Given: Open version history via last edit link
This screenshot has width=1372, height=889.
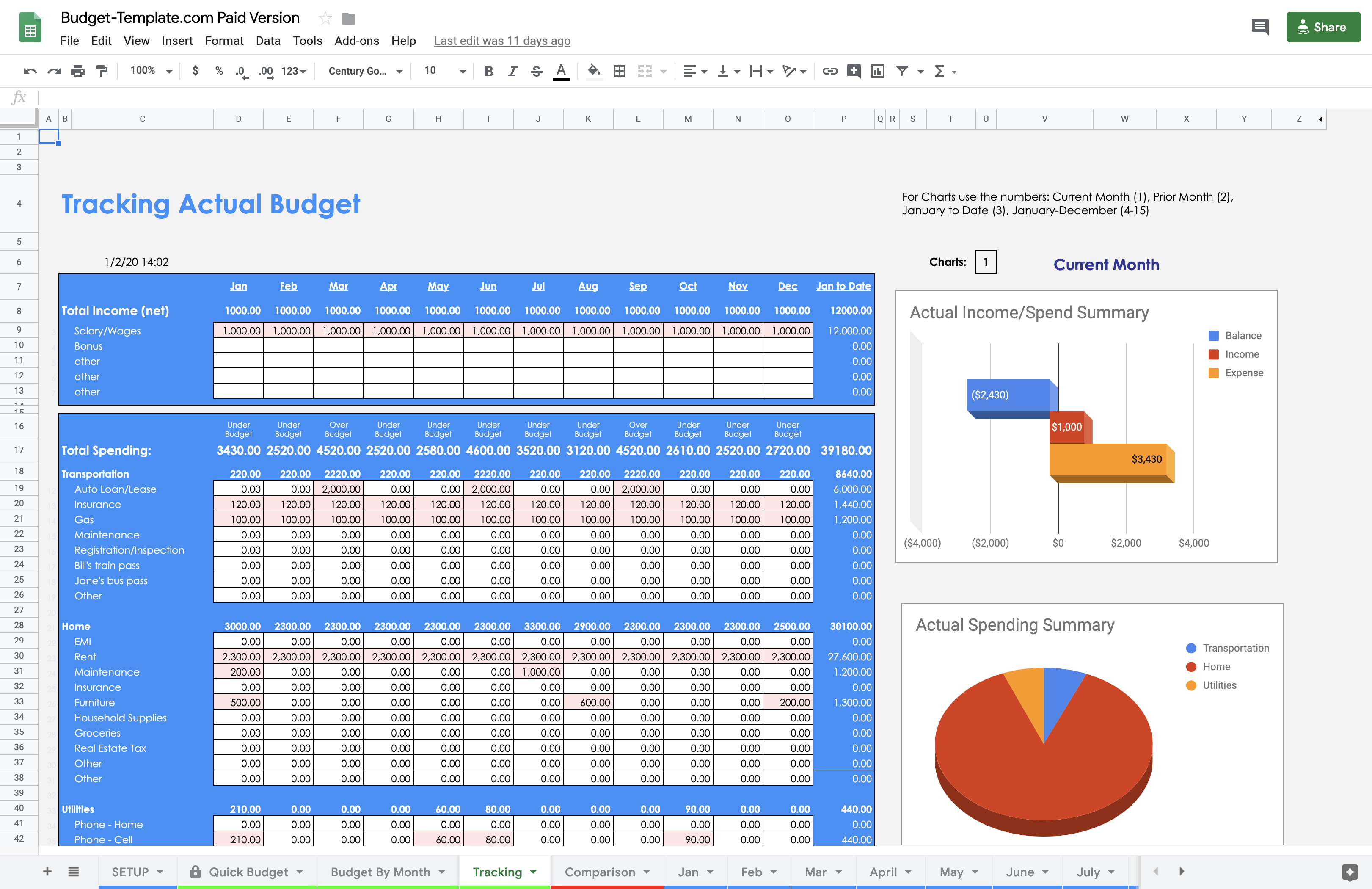Looking at the screenshot, I should (x=501, y=40).
